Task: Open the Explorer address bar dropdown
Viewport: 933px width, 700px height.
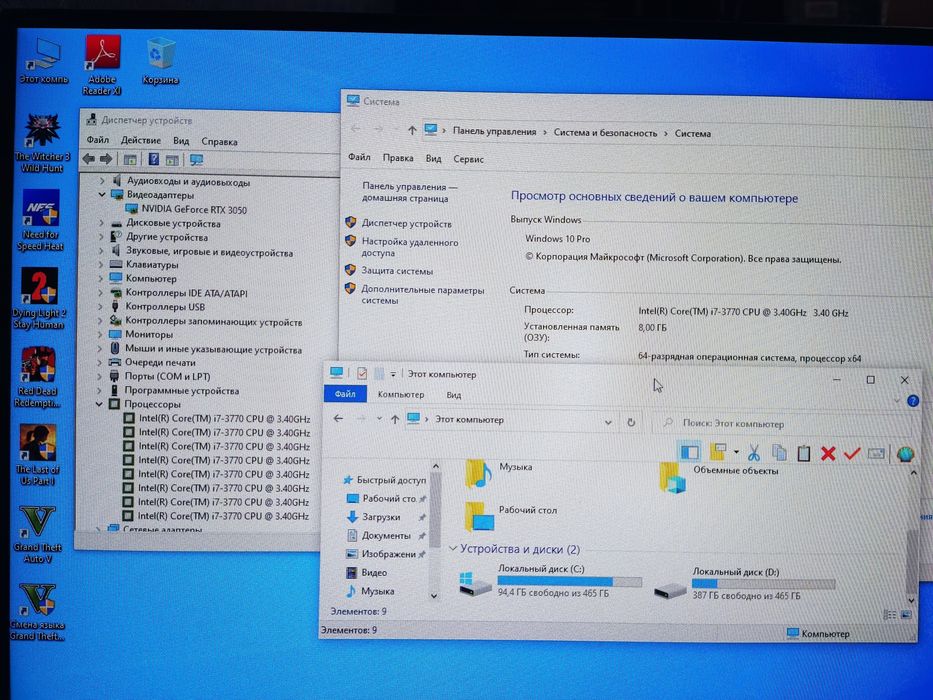Action: coord(608,422)
